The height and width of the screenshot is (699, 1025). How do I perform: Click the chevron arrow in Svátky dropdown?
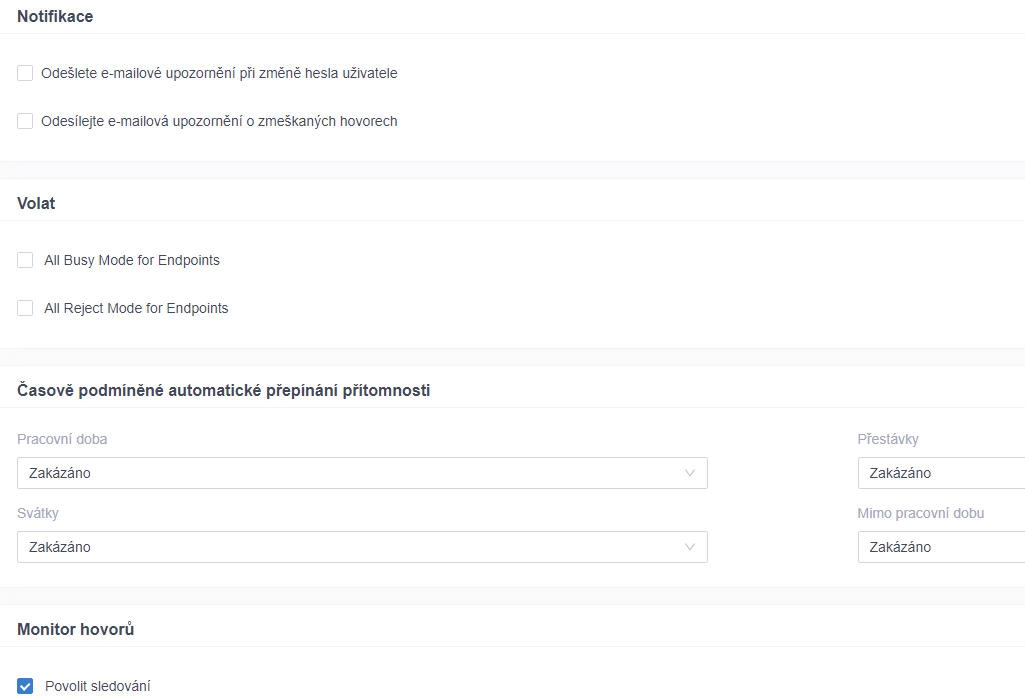pos(689,547)
